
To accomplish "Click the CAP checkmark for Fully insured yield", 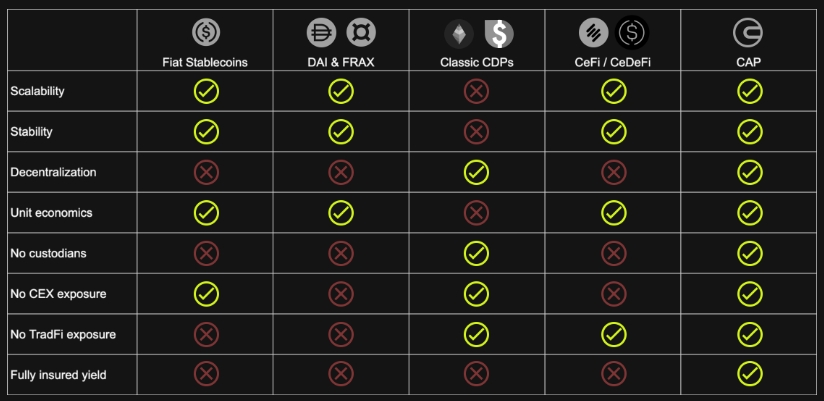I will tap(750, 374).
